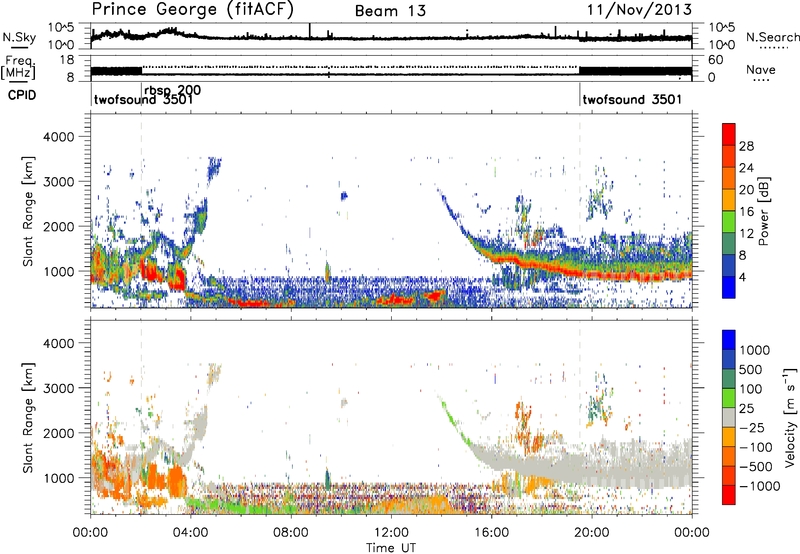Pick the bottom bright blue power color bar segment

pyautogui.click(x=729, y=288)
